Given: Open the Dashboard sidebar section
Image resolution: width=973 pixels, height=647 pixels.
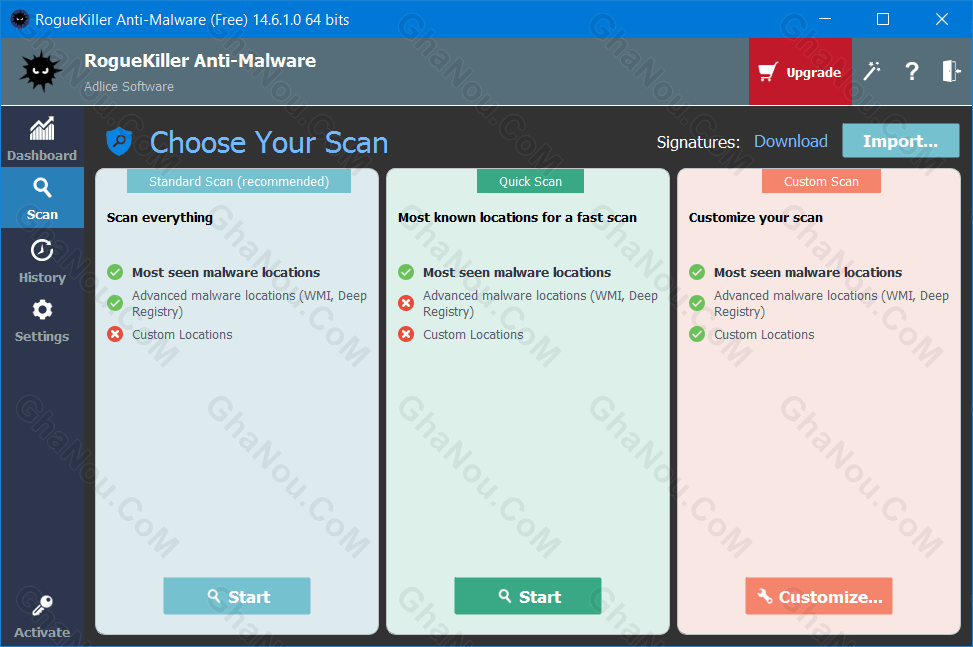Looking at the screenshot, I should pyautogui.click(x=42, y=139).
